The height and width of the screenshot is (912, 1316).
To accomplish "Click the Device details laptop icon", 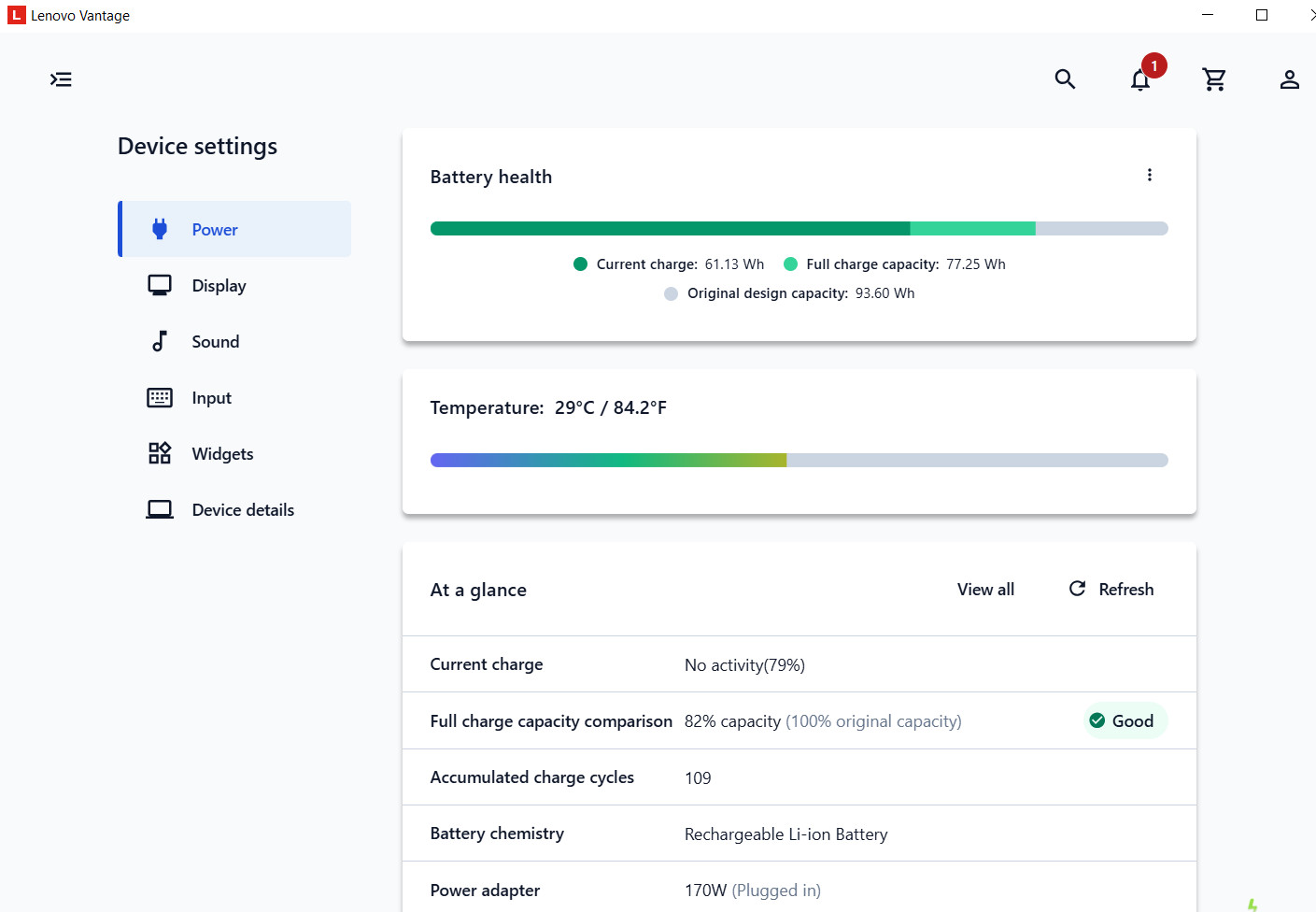I will point(160,509).
